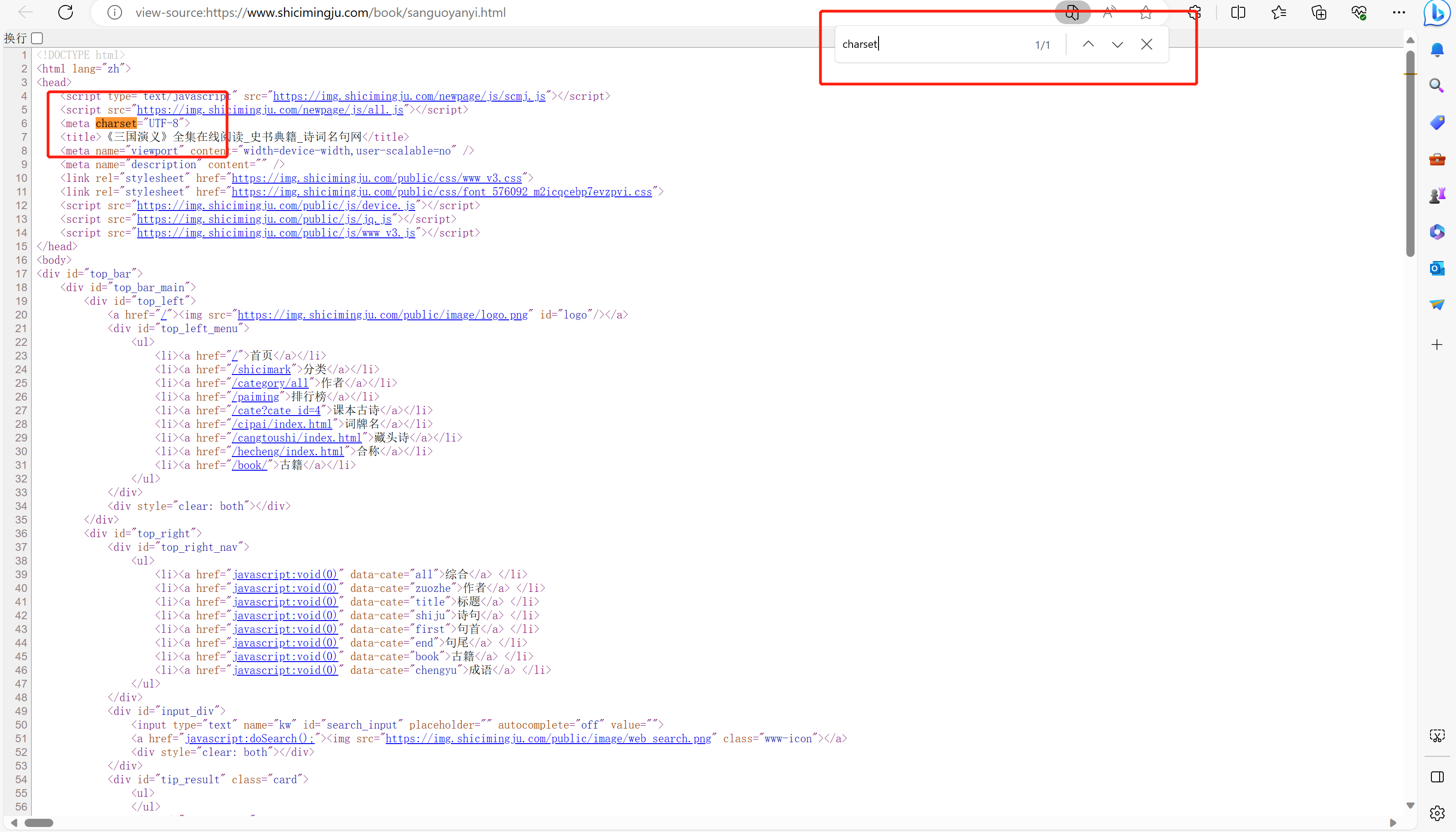Open the Favorites list icon
This screenshot has width=1456, height=832.
pos(1278,12)
